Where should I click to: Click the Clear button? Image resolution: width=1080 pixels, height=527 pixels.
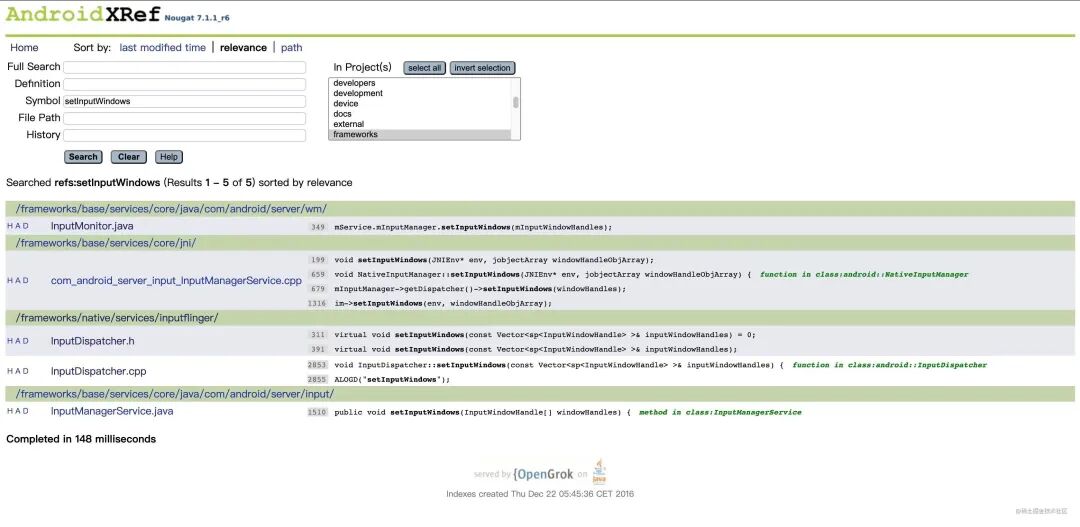pyautogui.click(x=129, y=157)
